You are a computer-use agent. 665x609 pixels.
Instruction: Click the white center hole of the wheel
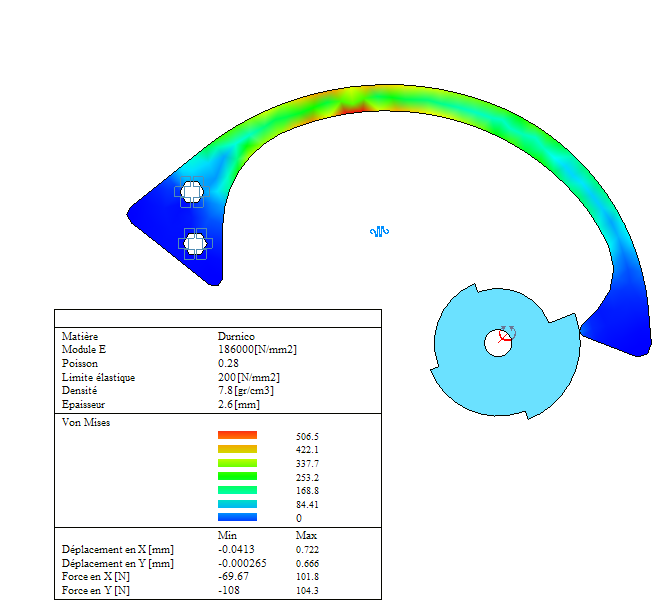(495, 343)
